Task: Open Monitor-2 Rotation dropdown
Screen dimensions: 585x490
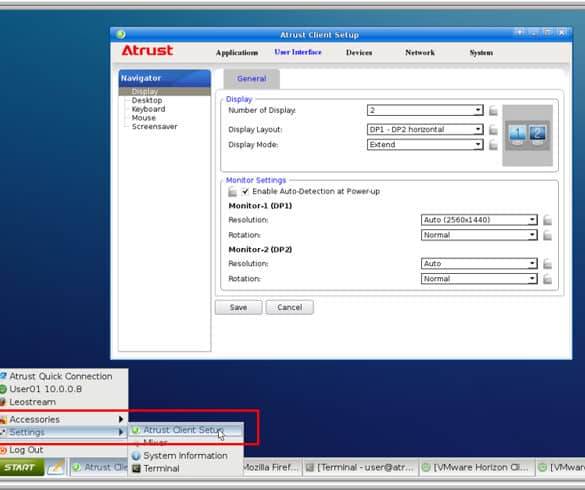Action: click(x=479, y=279)
